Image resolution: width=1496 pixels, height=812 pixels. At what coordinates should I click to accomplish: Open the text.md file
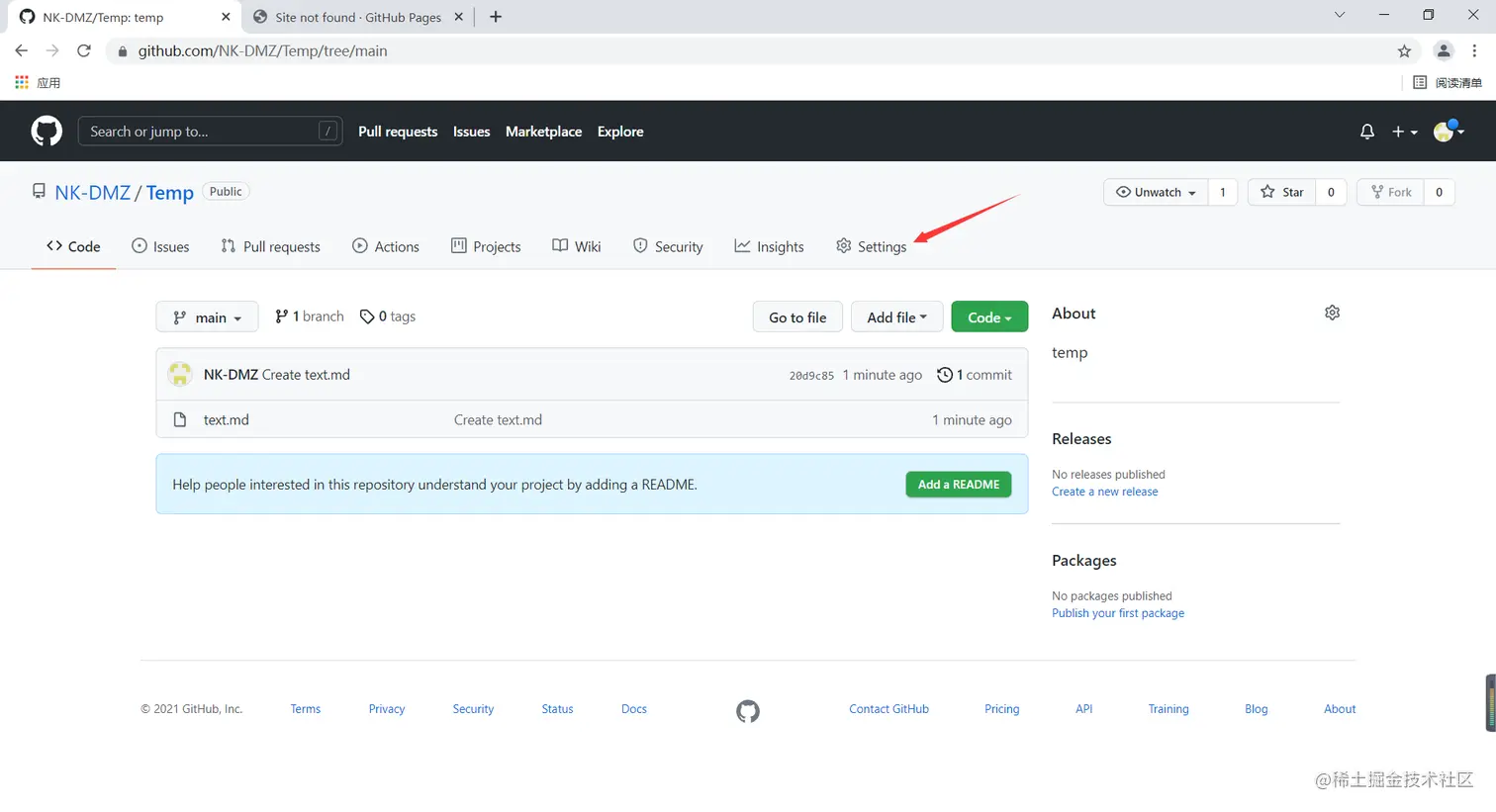click(x=227, y=419)
